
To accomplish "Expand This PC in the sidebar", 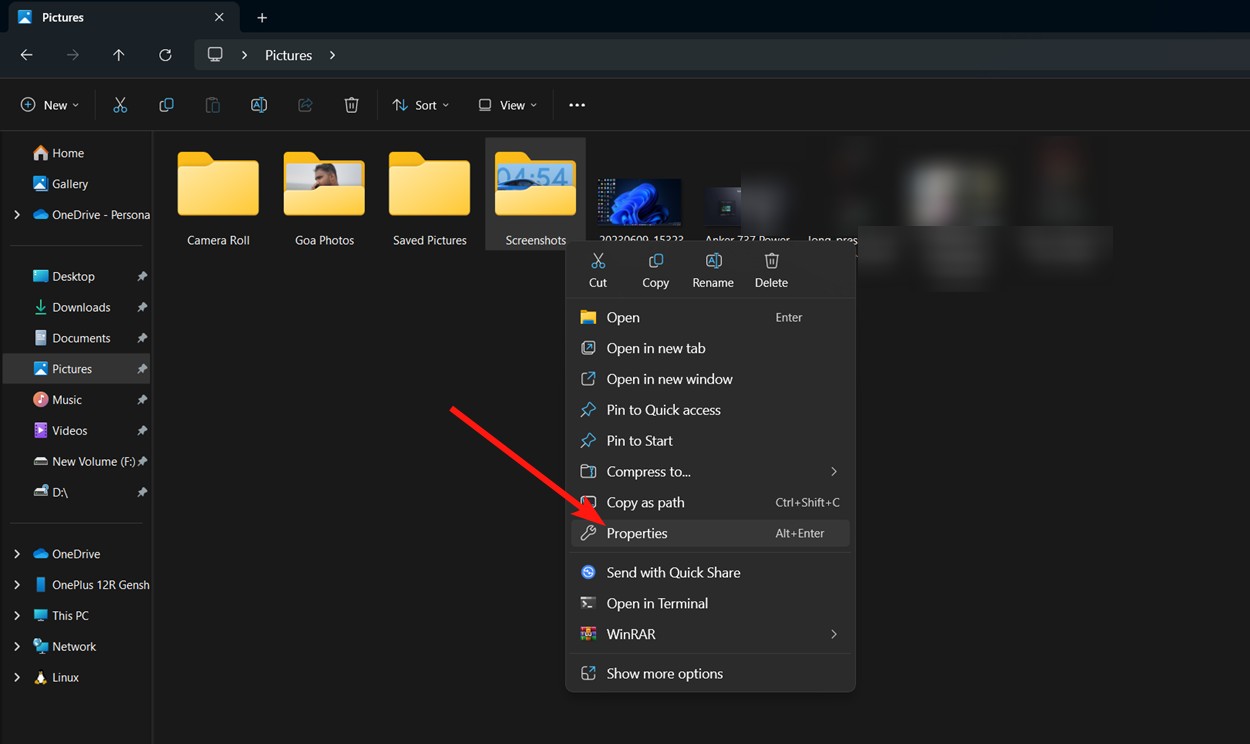I will tap(17, 615).
